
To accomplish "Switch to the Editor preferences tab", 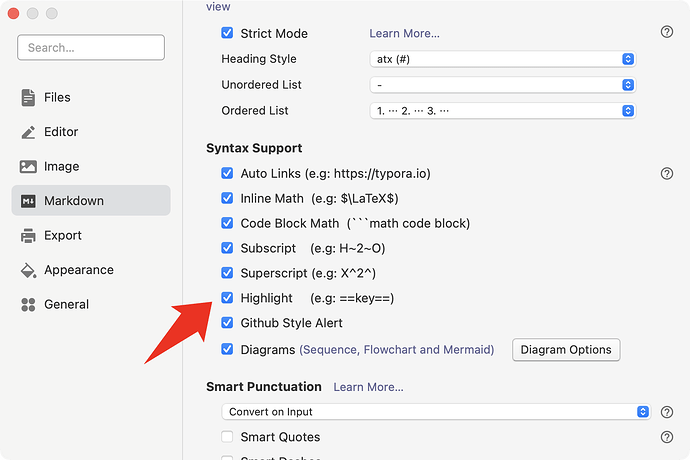I will click(x=91, y=132).
